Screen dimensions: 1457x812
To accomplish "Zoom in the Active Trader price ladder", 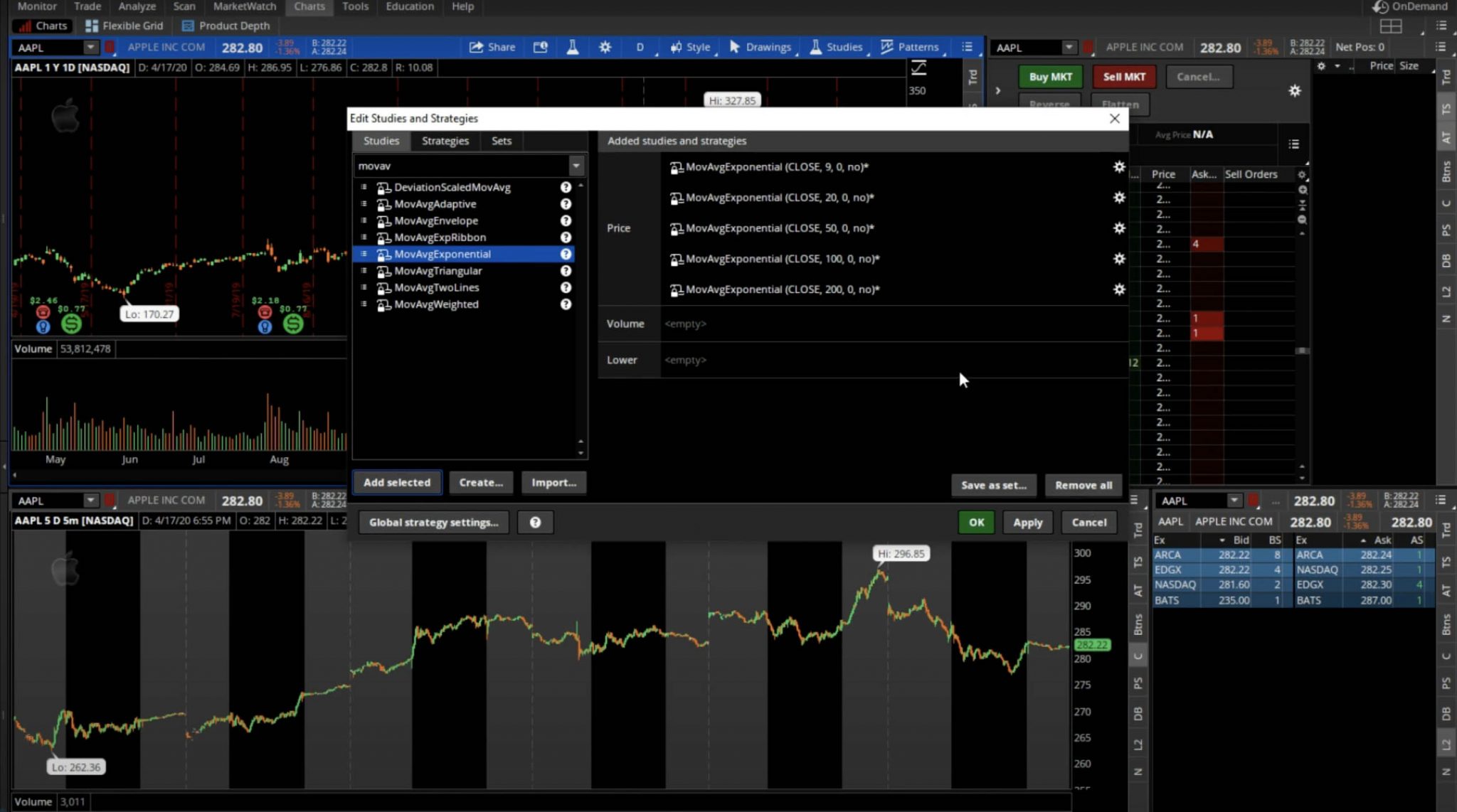I will point(1303,190).
